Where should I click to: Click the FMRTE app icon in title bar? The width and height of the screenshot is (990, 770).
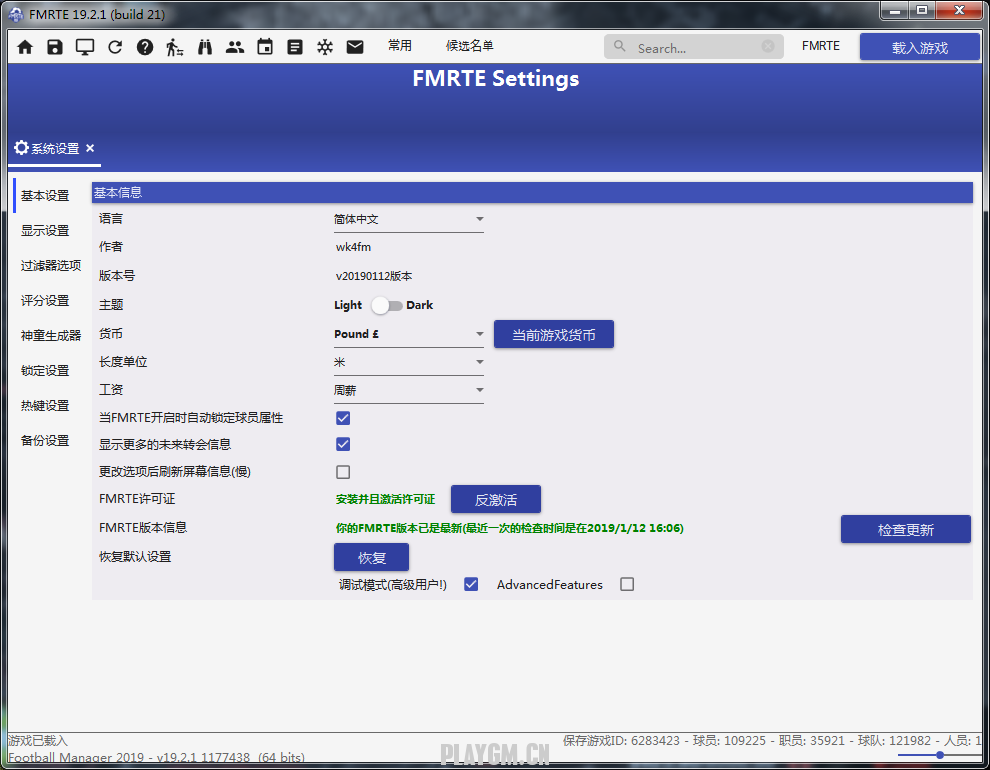pyautogui.click(x=16, y=14)
